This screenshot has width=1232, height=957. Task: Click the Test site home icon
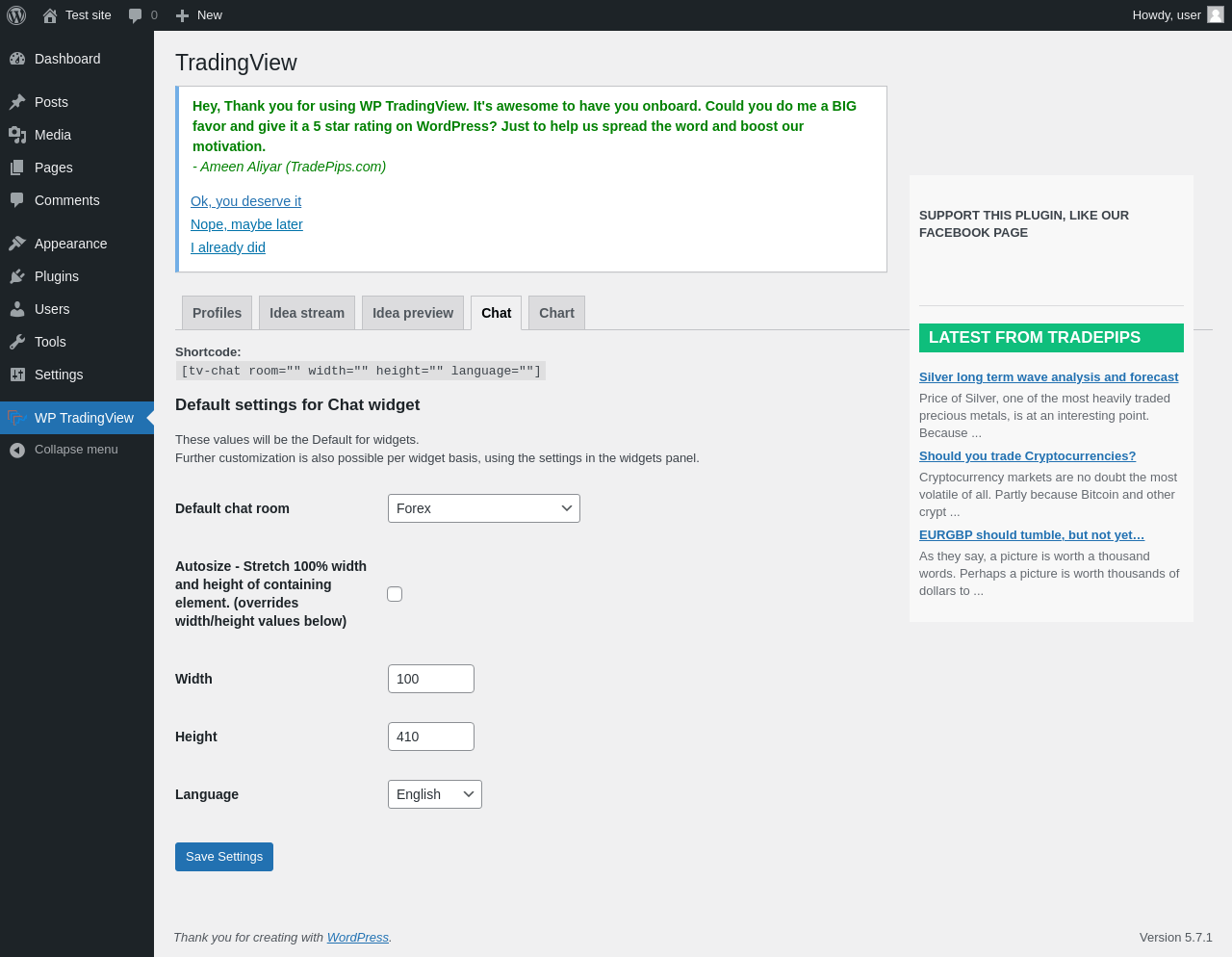tap(50, 15)
